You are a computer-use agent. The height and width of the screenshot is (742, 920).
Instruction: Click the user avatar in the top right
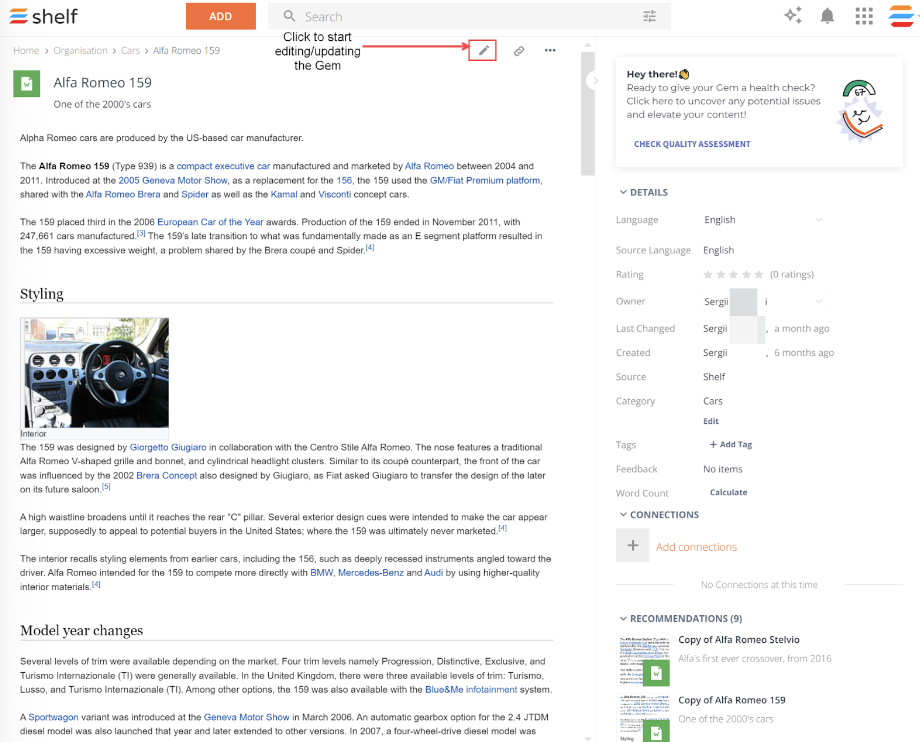(899, 16)
